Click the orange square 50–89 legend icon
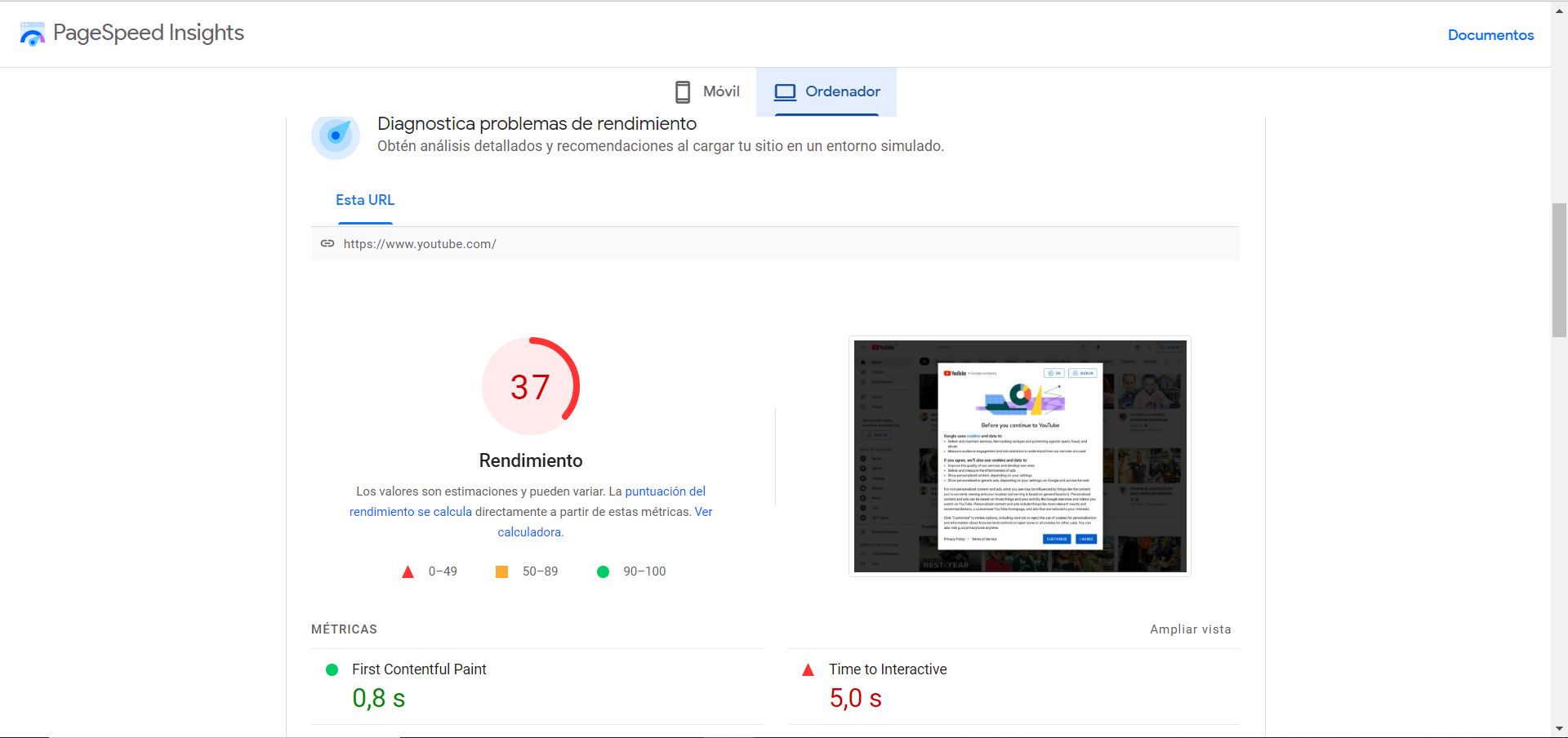This screenshot has width=1568, height=738. [x=502, y=571]
